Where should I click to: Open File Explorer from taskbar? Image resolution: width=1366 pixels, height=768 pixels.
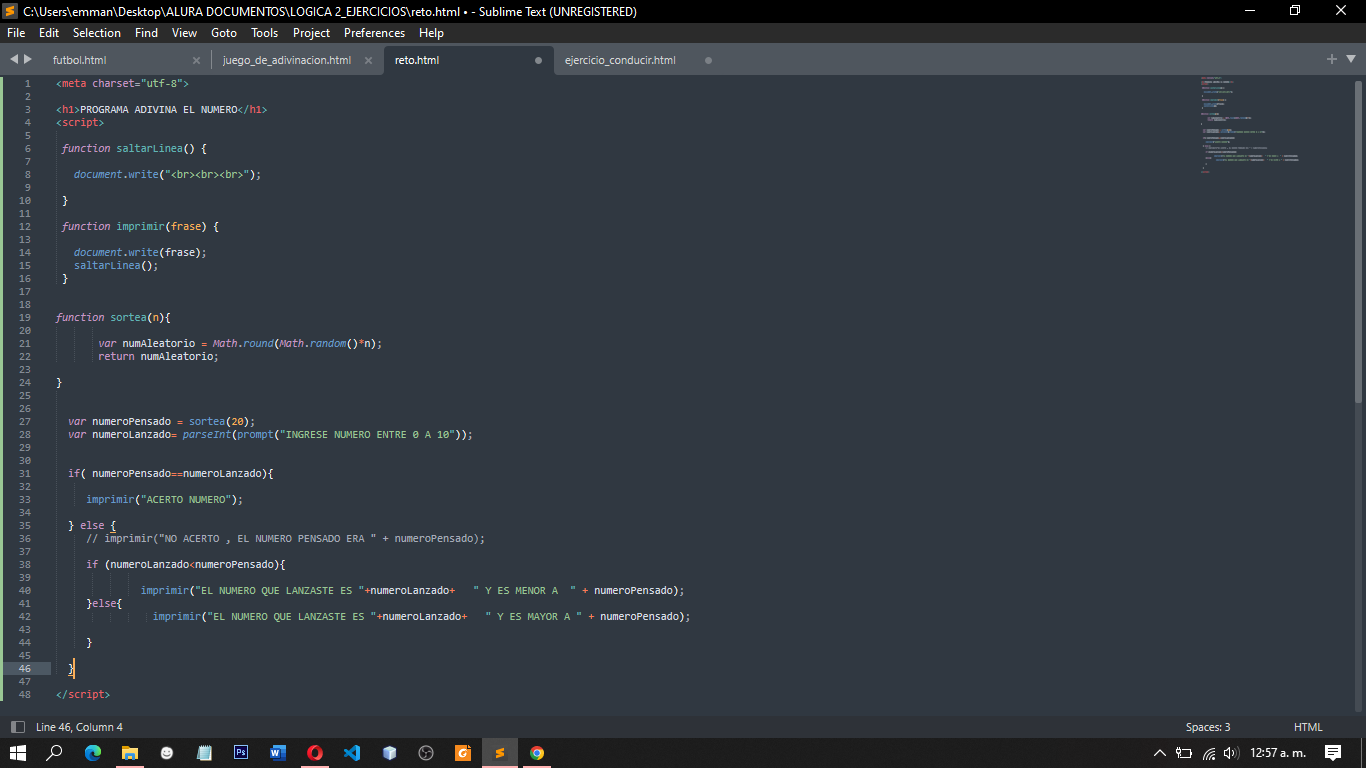click(x=130, y=753)
